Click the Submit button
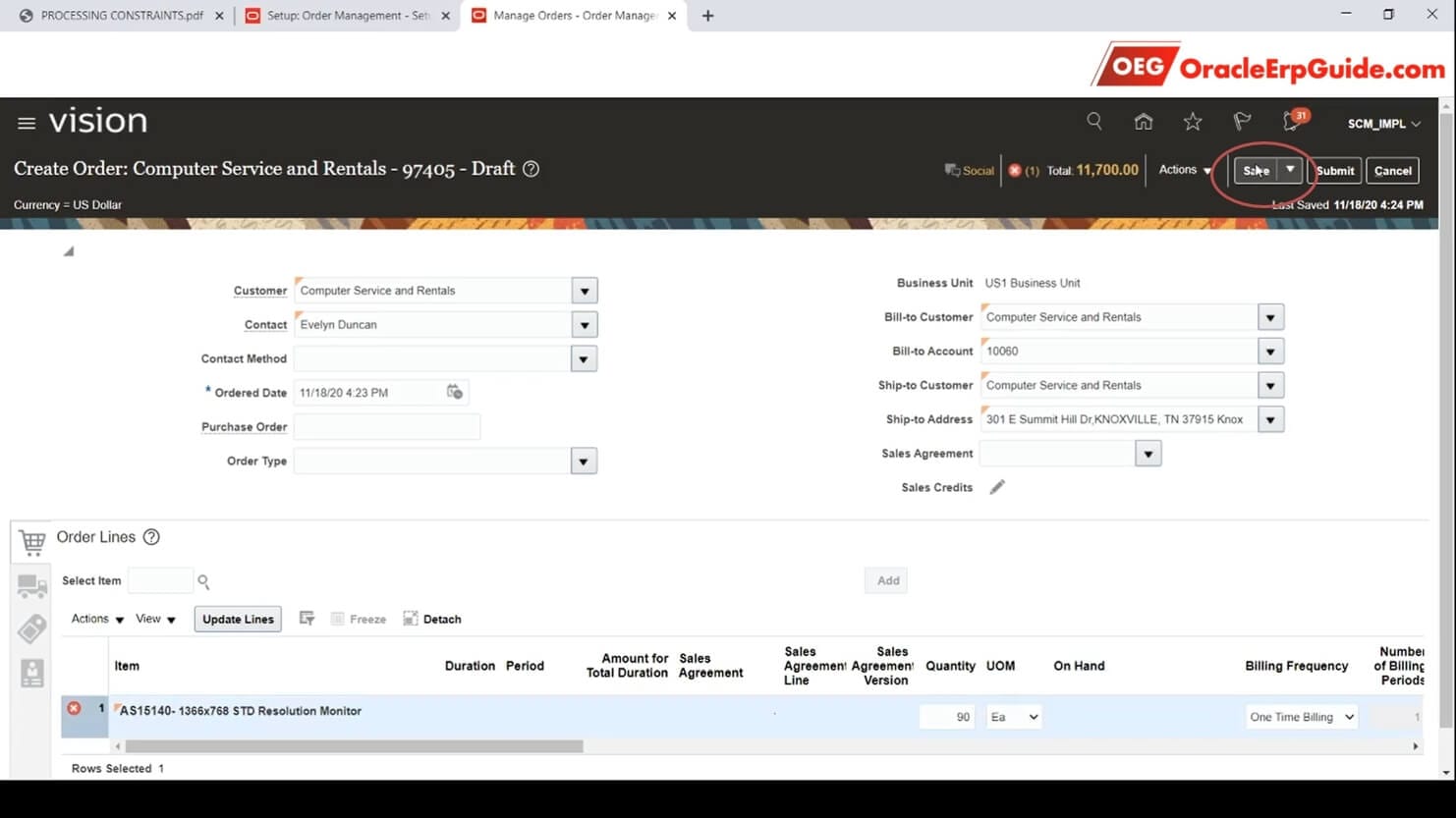 coord(1335,170)
